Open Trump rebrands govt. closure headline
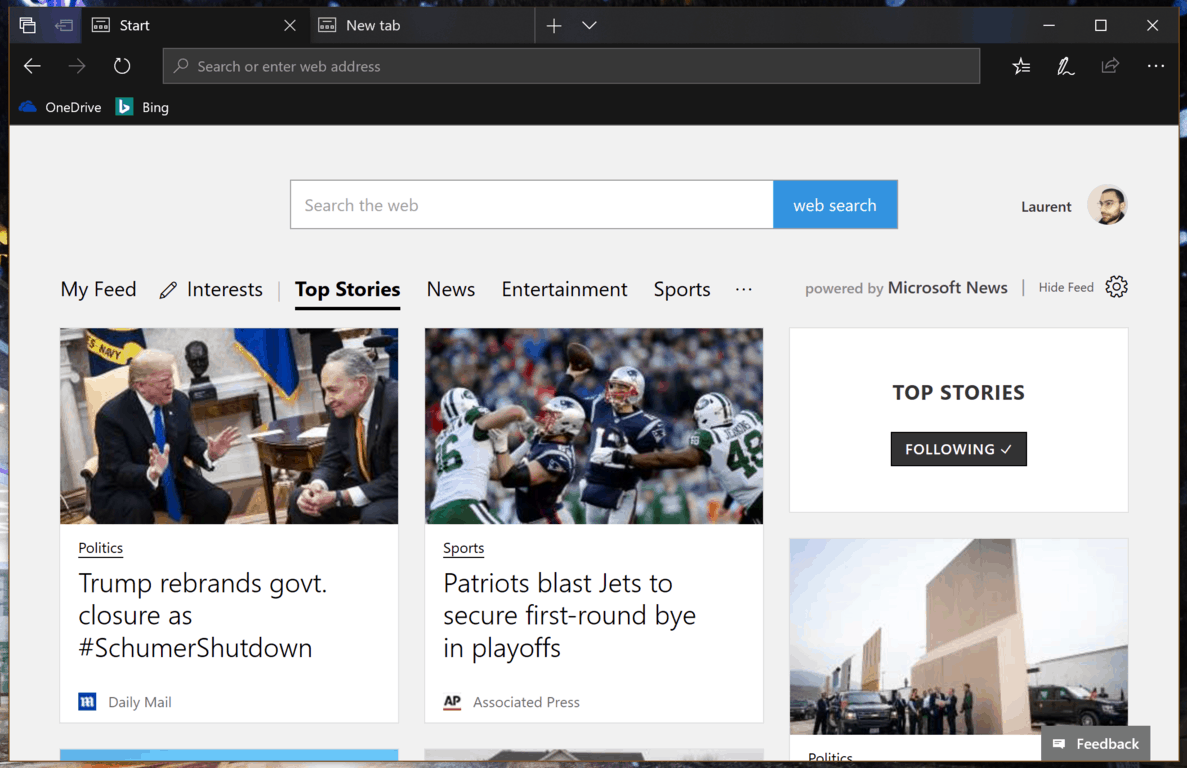The image size is (1187, 768). point(203,615)
